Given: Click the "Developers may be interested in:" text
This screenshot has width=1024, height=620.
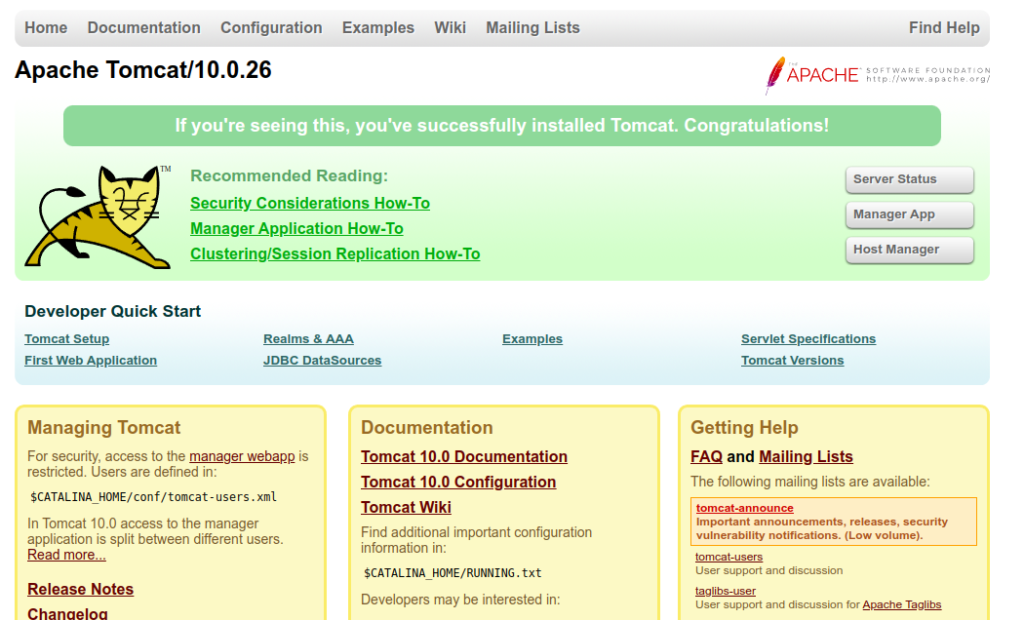Looking at the screenshot, I should (x=460, y=600).
